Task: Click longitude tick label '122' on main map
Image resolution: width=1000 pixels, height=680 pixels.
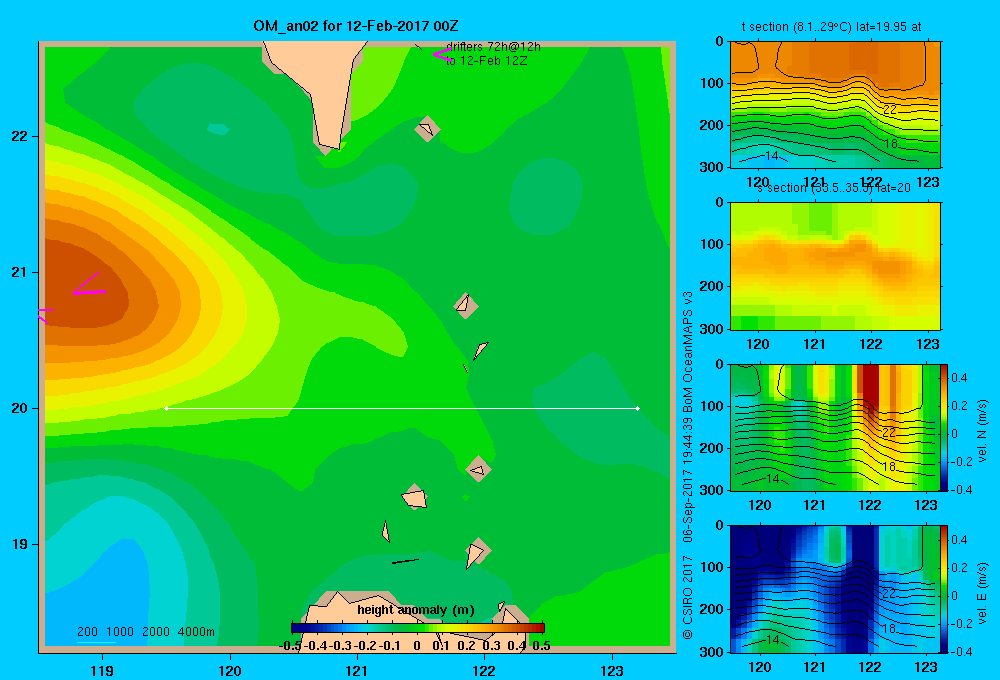Action: click(484, 670)
